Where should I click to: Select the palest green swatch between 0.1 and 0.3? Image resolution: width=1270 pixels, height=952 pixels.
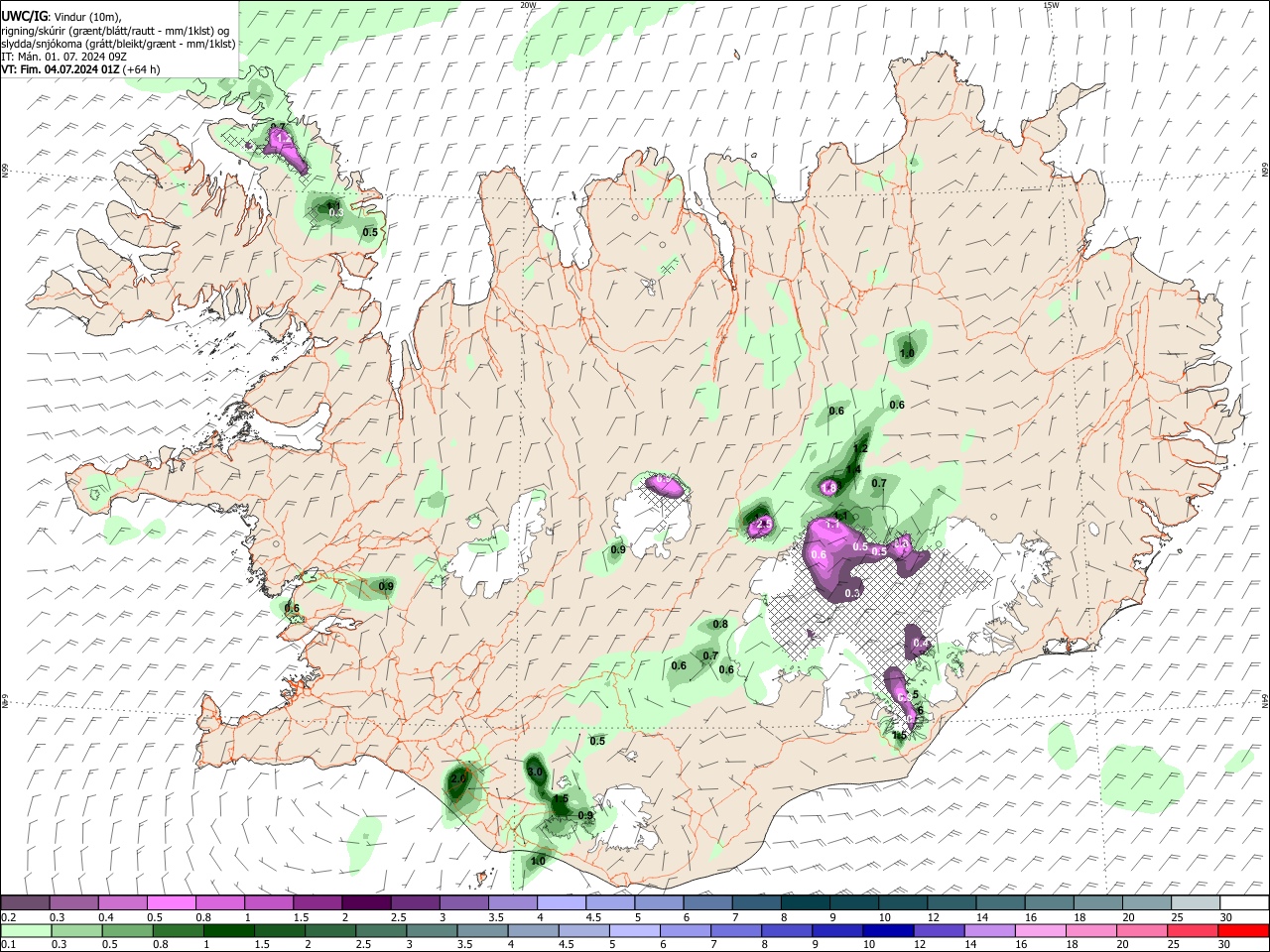coord(25,931)
